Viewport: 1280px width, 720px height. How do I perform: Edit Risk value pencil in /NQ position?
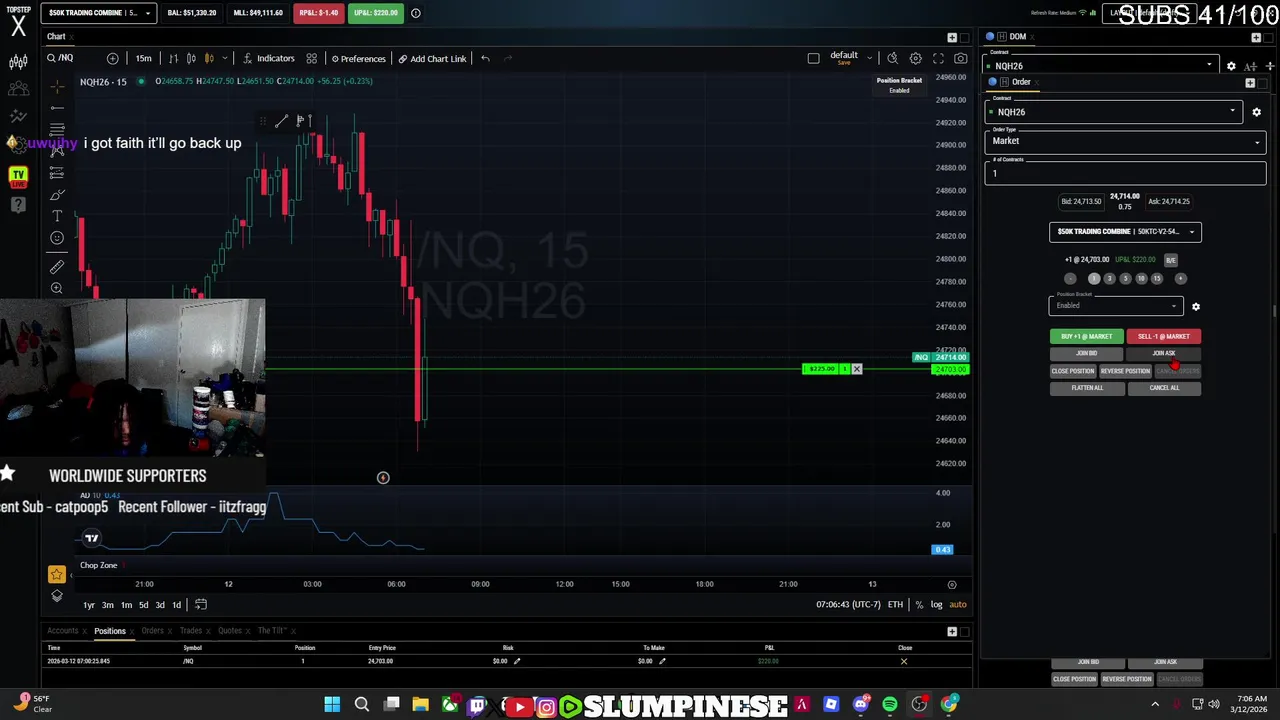[517, 661]
